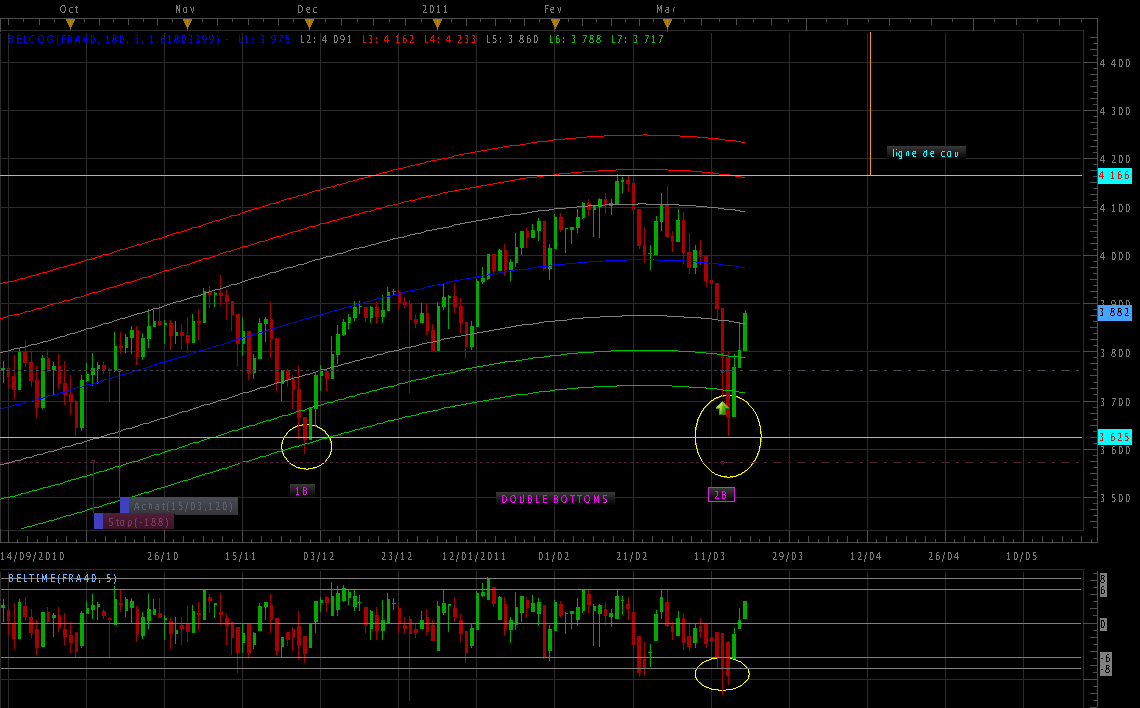
Task: Select the 2B bottom annotation box
Action: [721, 494]
